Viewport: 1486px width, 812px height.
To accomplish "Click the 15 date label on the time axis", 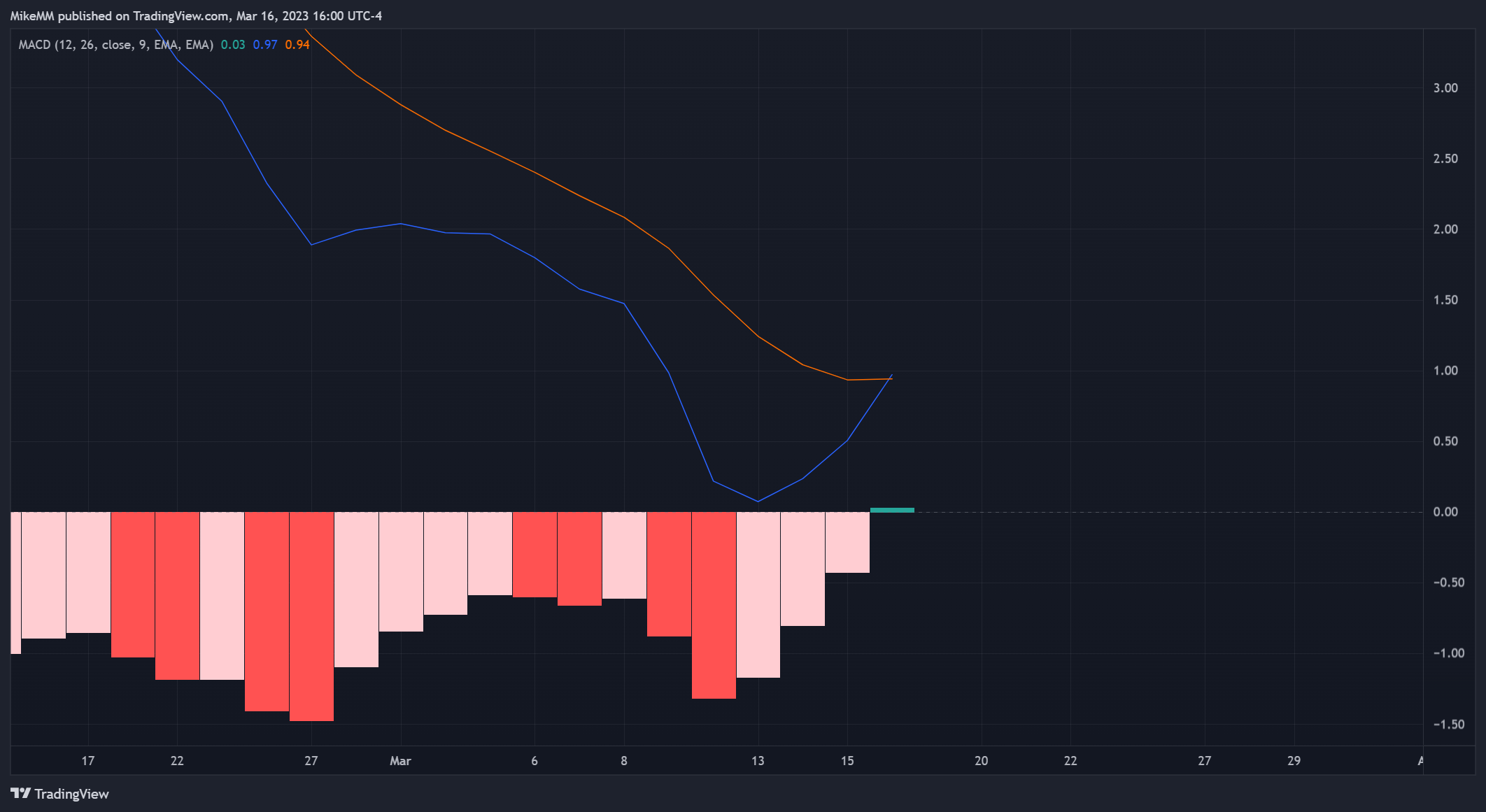I will click(x=847, y=761).
